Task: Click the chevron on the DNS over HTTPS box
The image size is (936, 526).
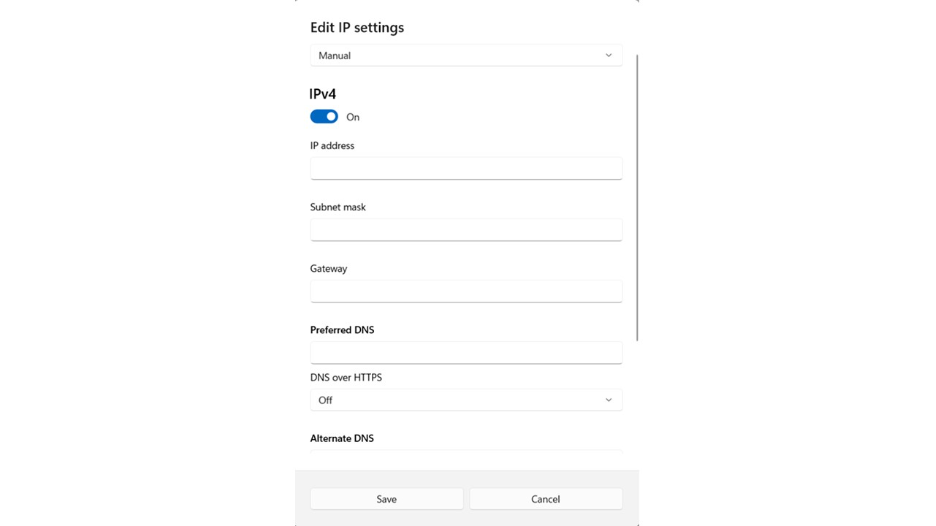Action: [x=608, y=400]
